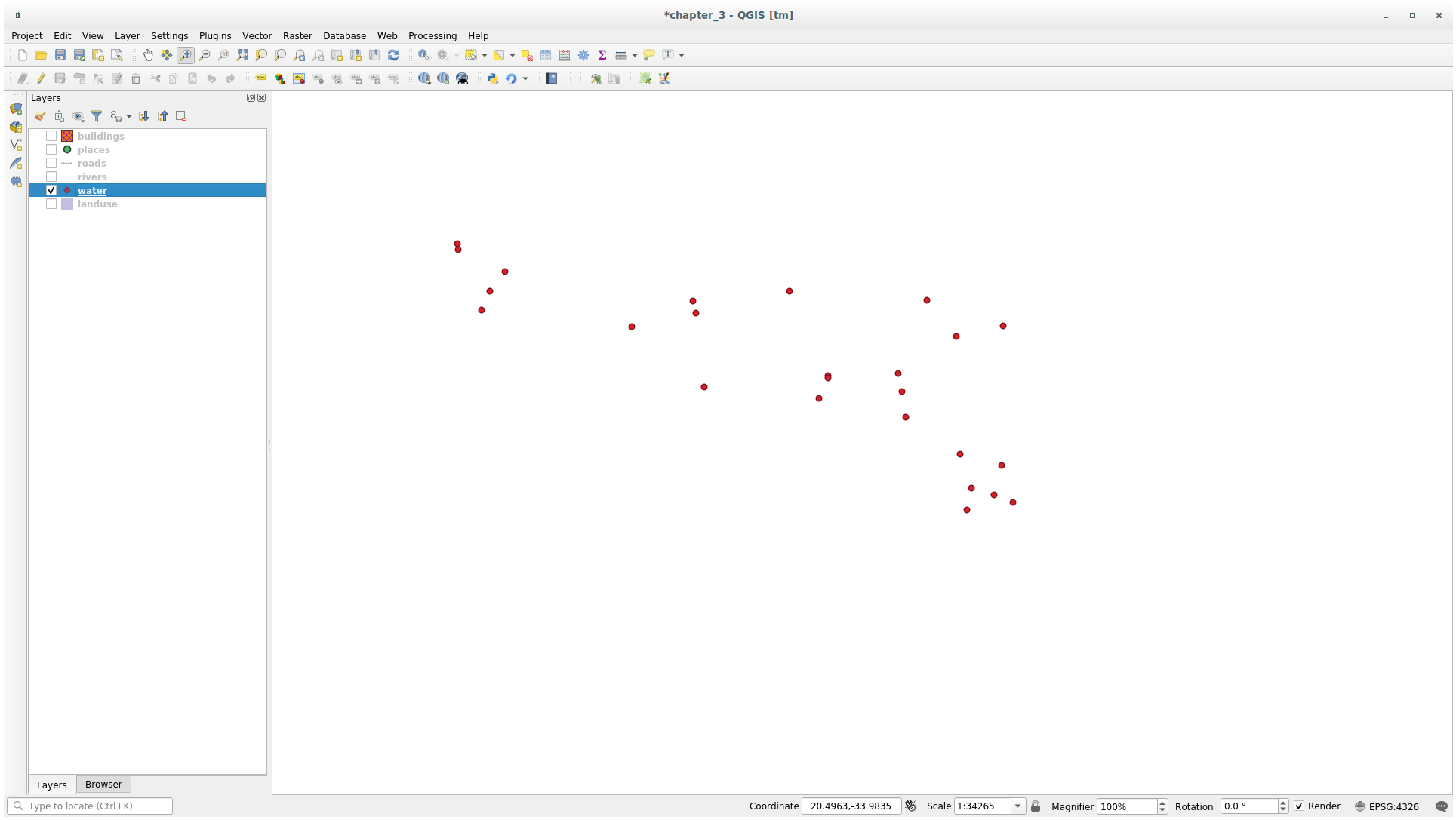This screenshot has width=1456, height=820.
Task: Click Remove Layer button in Layers panel
Action: coord(180,116)
